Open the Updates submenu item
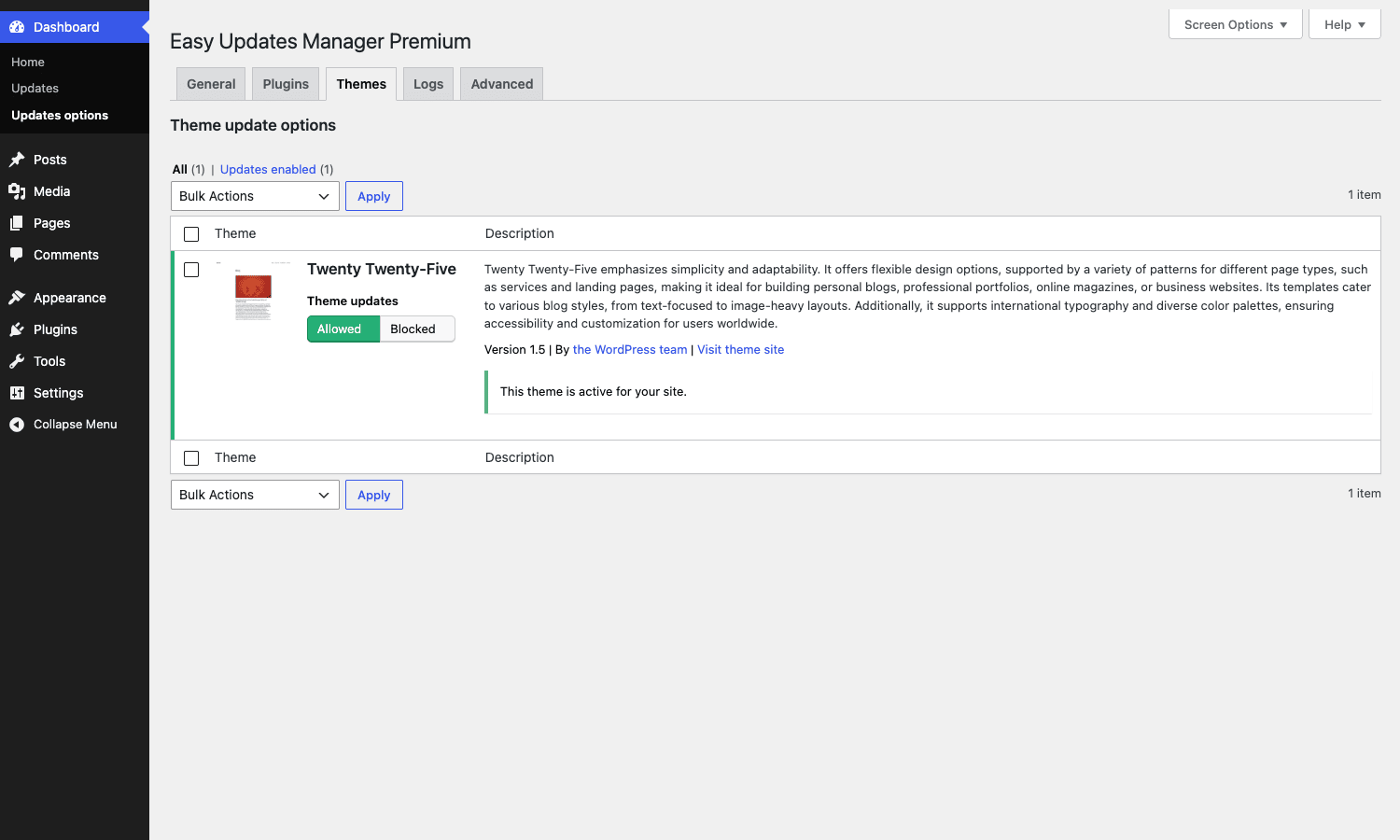 tap(35, 88)
